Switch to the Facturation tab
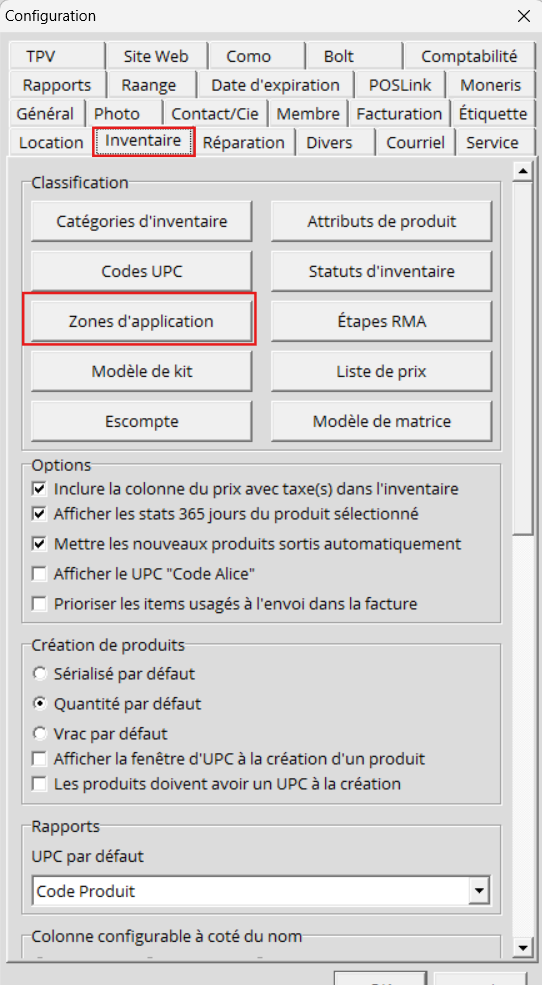 tap(399, 114)
